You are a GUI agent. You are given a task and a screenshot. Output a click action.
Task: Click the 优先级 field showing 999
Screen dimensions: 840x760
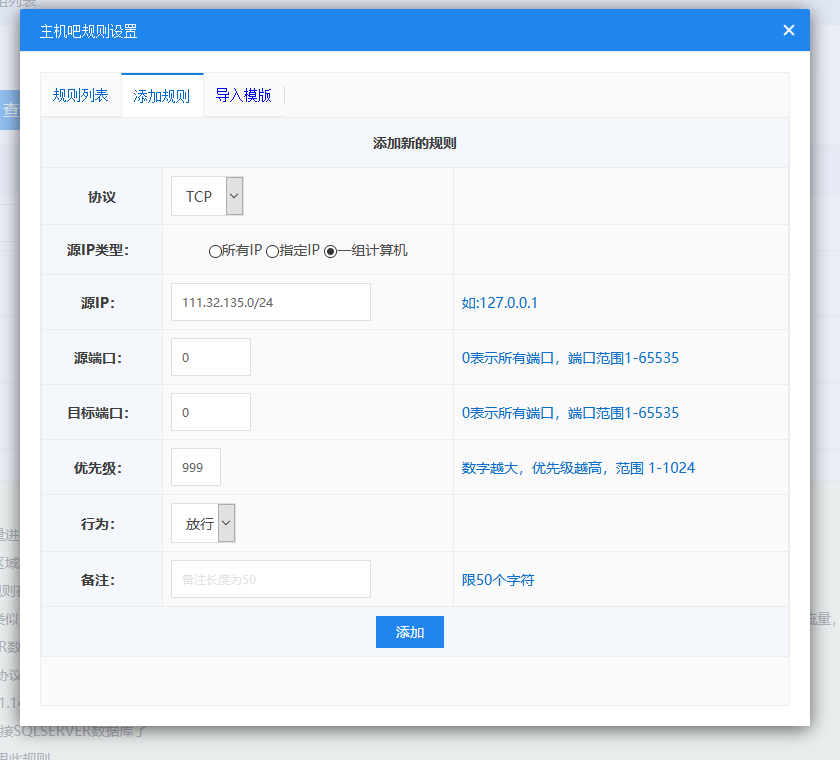196,467
